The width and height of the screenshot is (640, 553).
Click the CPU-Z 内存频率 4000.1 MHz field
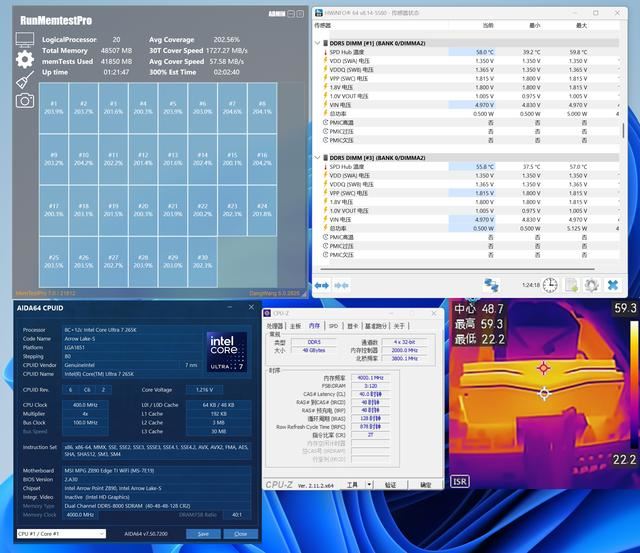pyautogui.click(x=370, y=378)
